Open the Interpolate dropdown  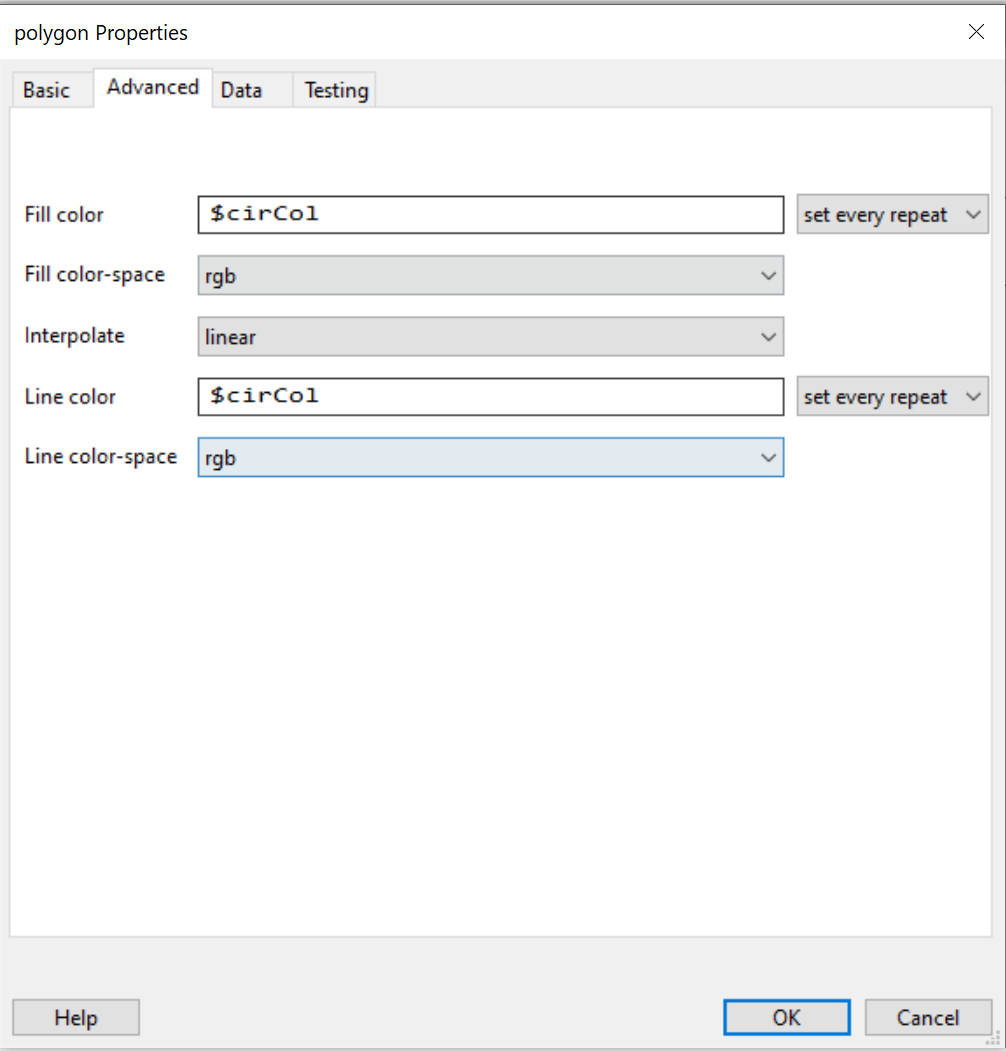490,337
